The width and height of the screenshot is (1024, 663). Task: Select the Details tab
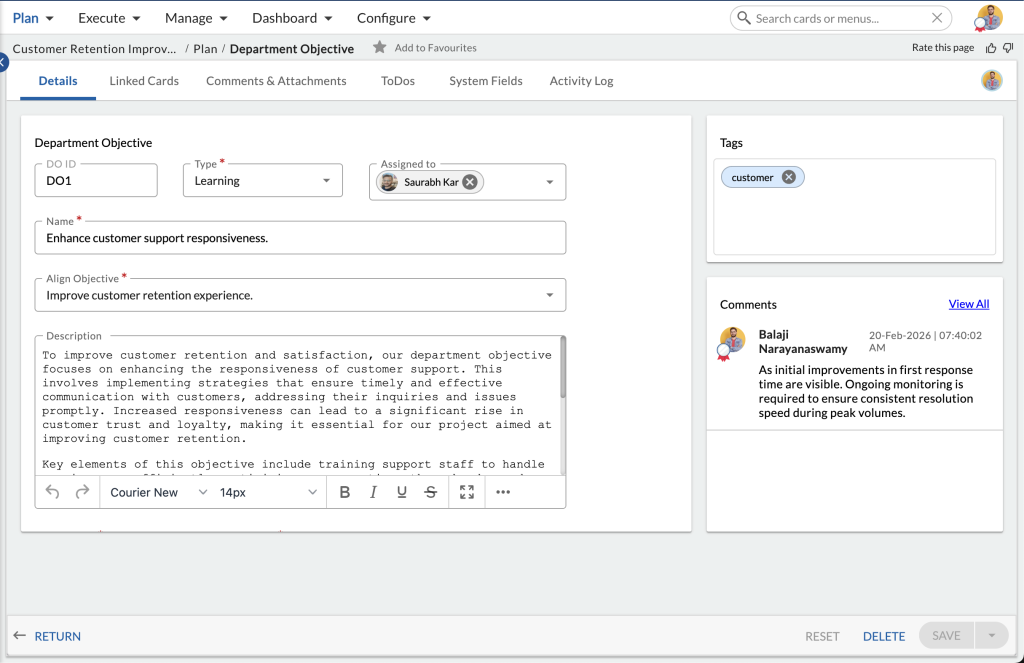tap(57, 81)
